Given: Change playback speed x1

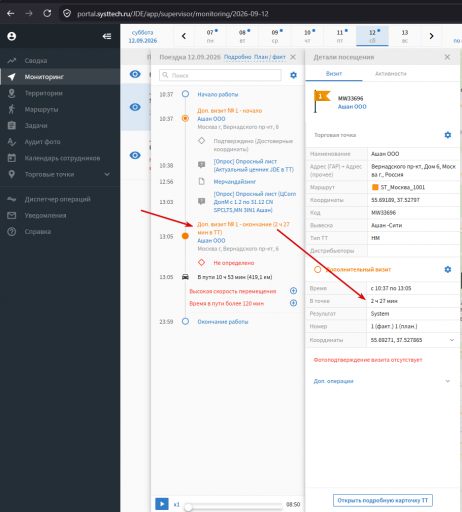Looking at the screenshot, I should (x=177, y=505).
